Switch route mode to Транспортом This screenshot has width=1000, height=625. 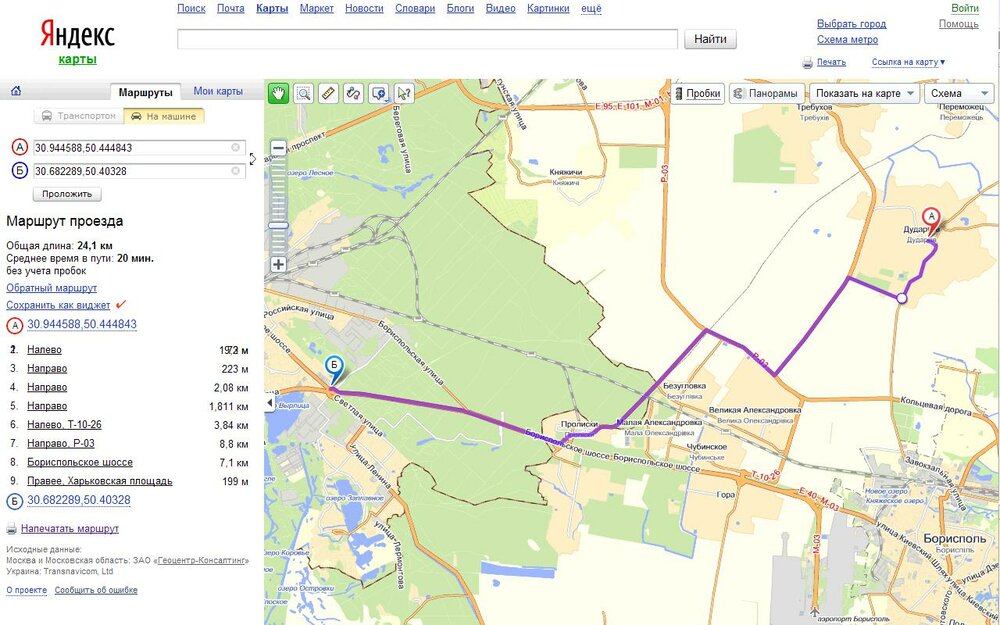tap(78, 116)
